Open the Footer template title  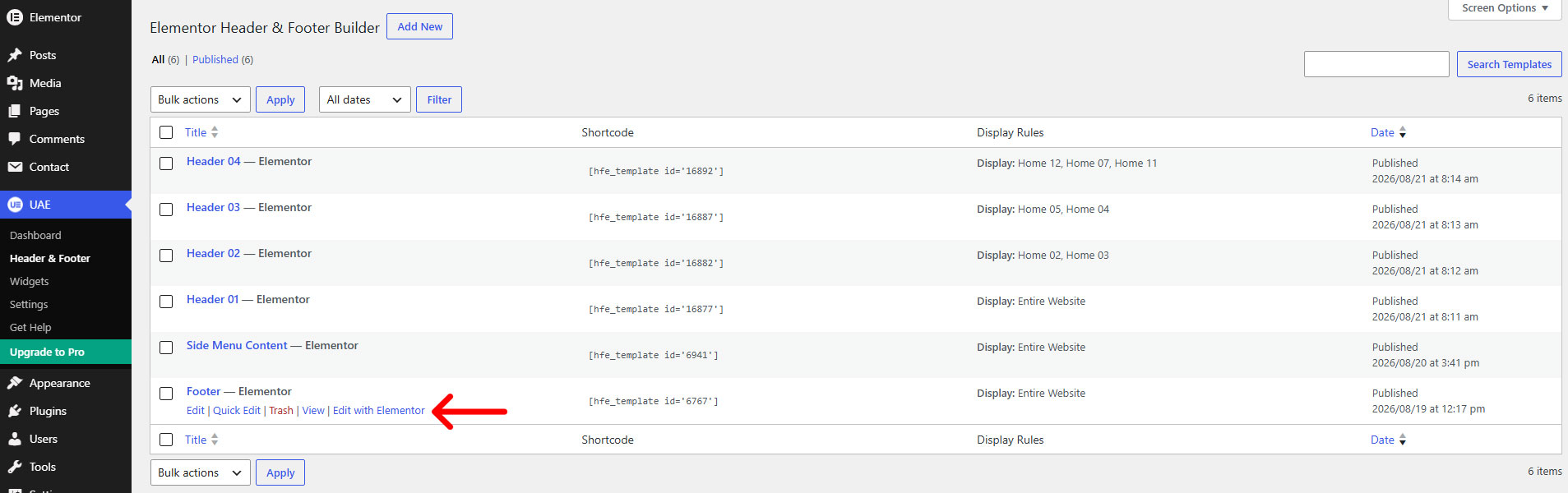[203, 391]
